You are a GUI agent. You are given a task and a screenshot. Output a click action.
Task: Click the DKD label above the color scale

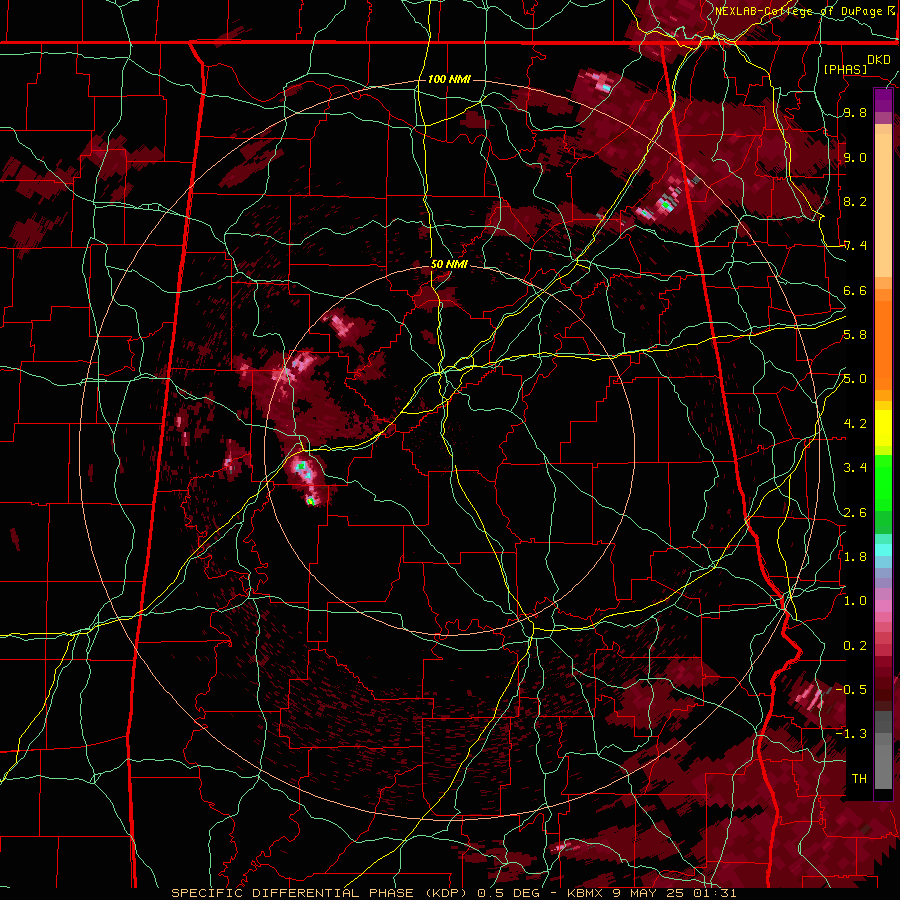(x=878, y=60)
